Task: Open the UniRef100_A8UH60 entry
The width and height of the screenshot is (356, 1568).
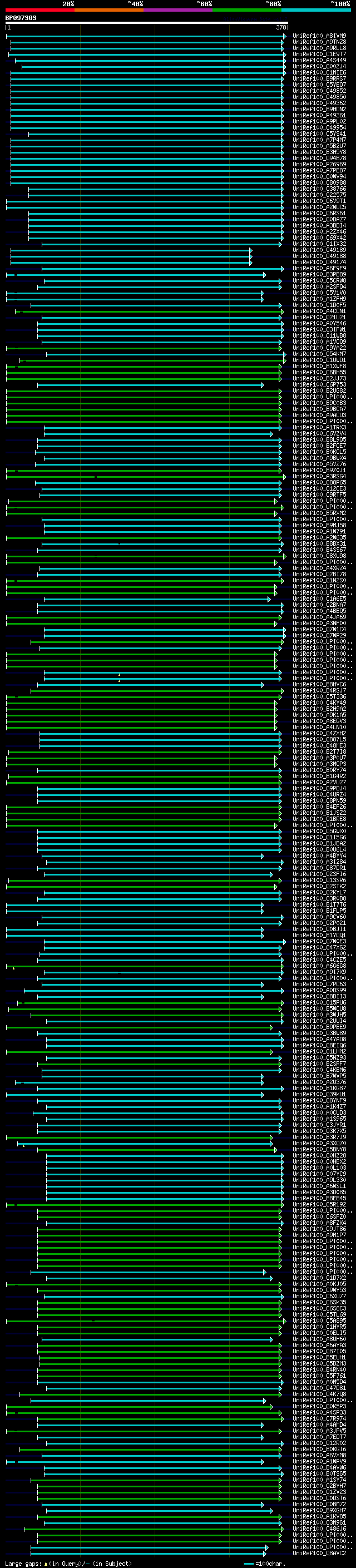Action: click(319, 1339)
